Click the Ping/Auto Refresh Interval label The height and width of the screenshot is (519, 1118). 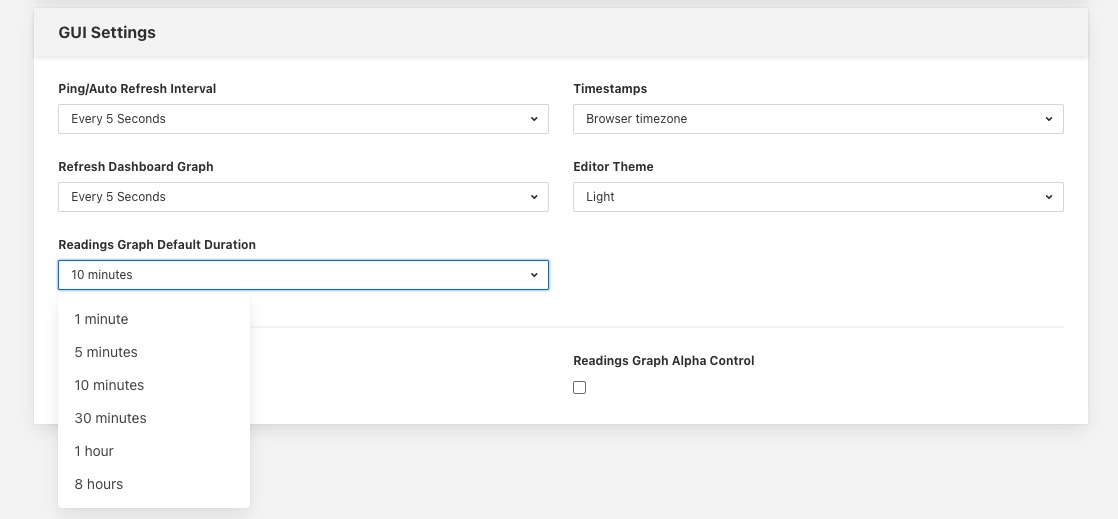pyautogui.click(x=138, y=89)
